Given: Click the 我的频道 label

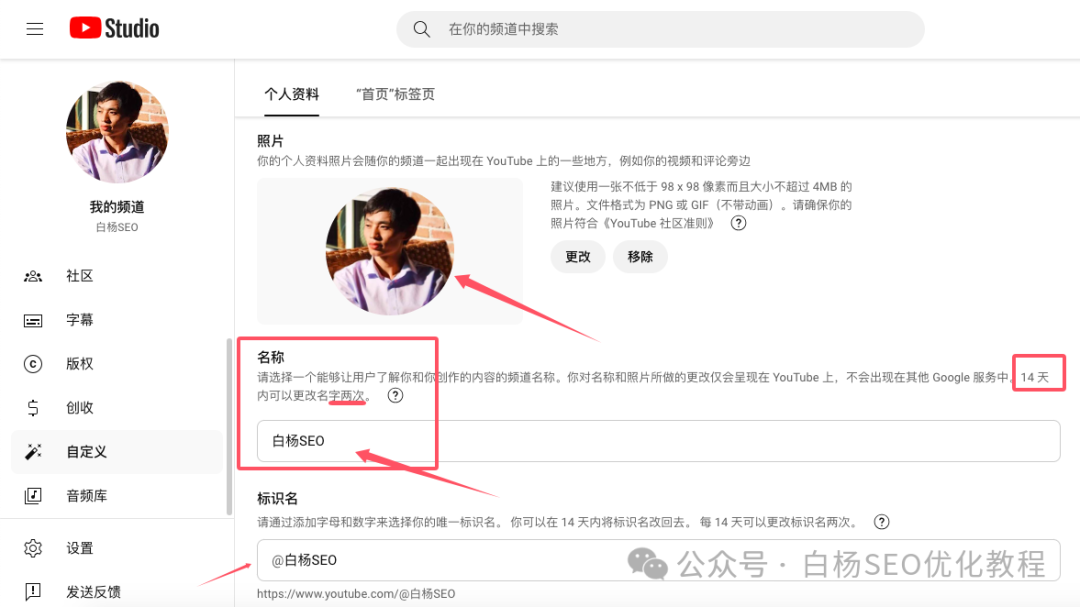Looking at the screenshot, I should tap(117, 207).
